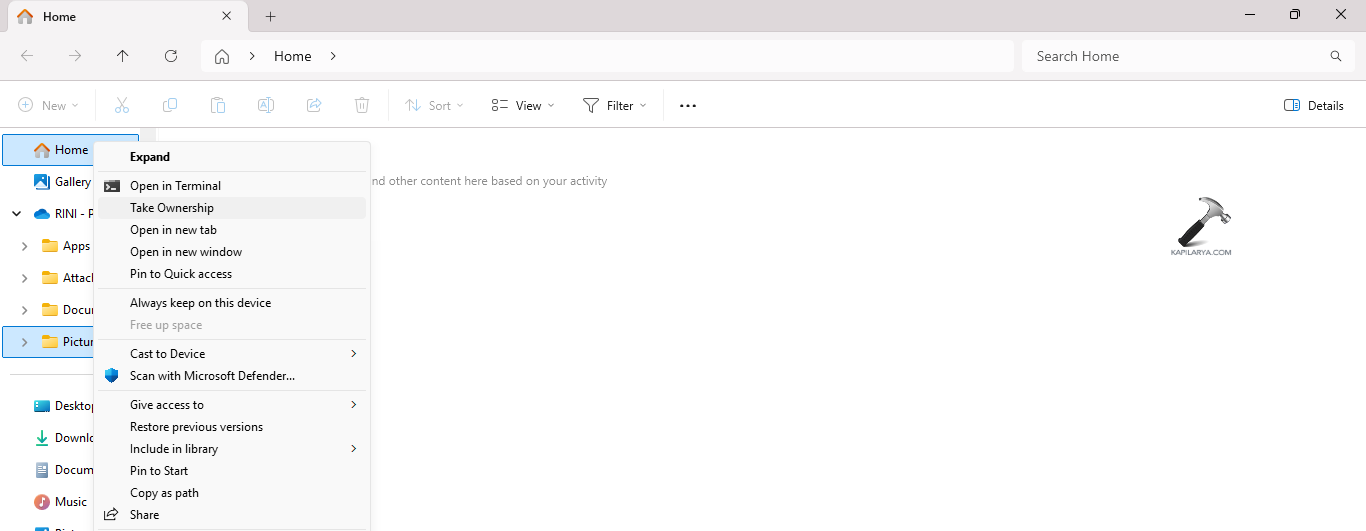Click the Copy icon in toolbar
Screen dimensions: 1366x531
pyautogui.click(x=170, y=105)
